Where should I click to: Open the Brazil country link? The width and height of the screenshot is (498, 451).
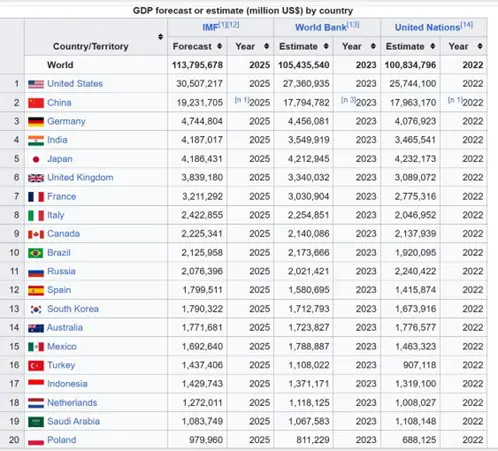(x=59, y=253)
